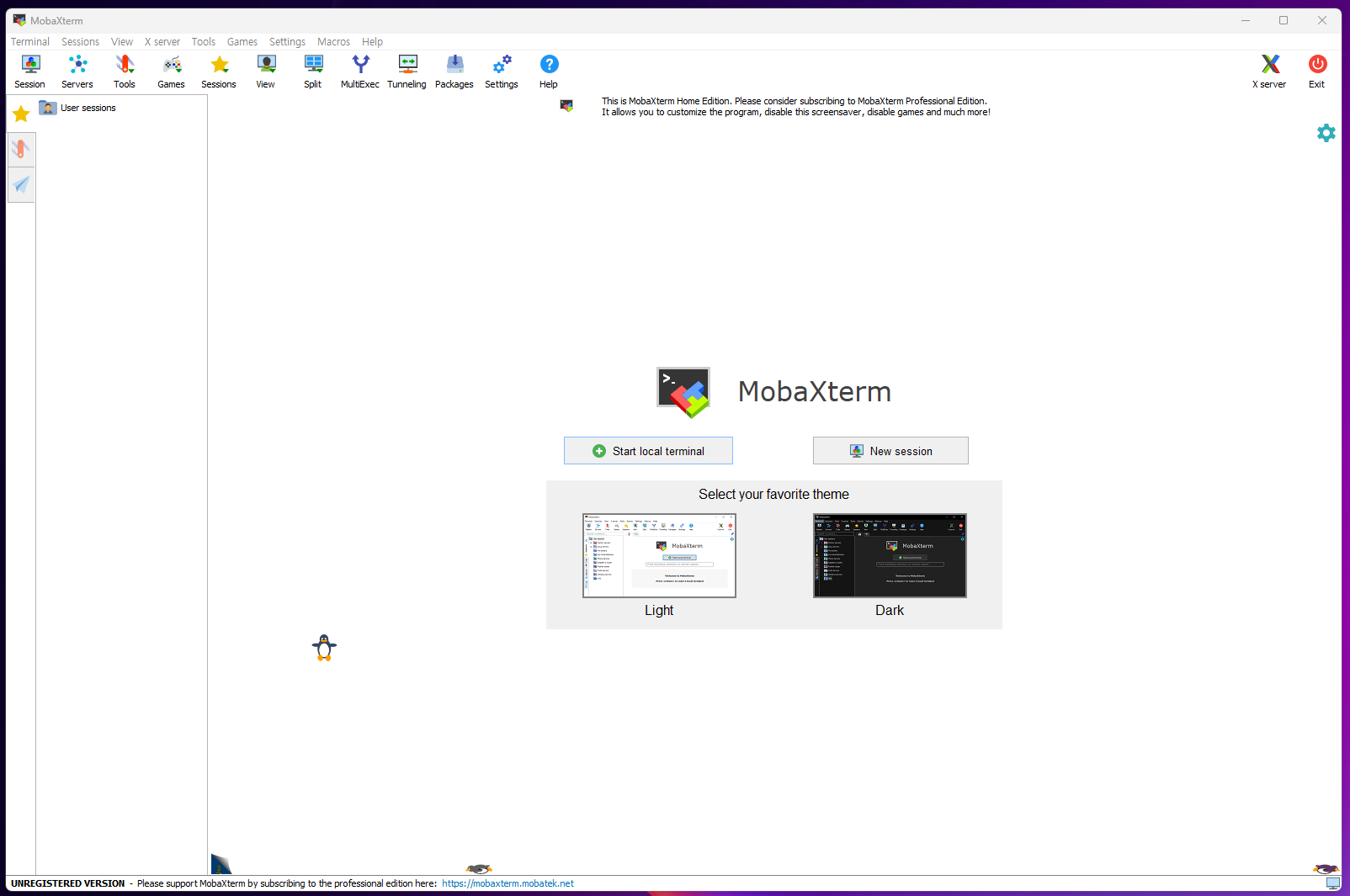Open the Session toolbar icon
The width and height of the screenshot is (1350, 896).
point(30,72)
